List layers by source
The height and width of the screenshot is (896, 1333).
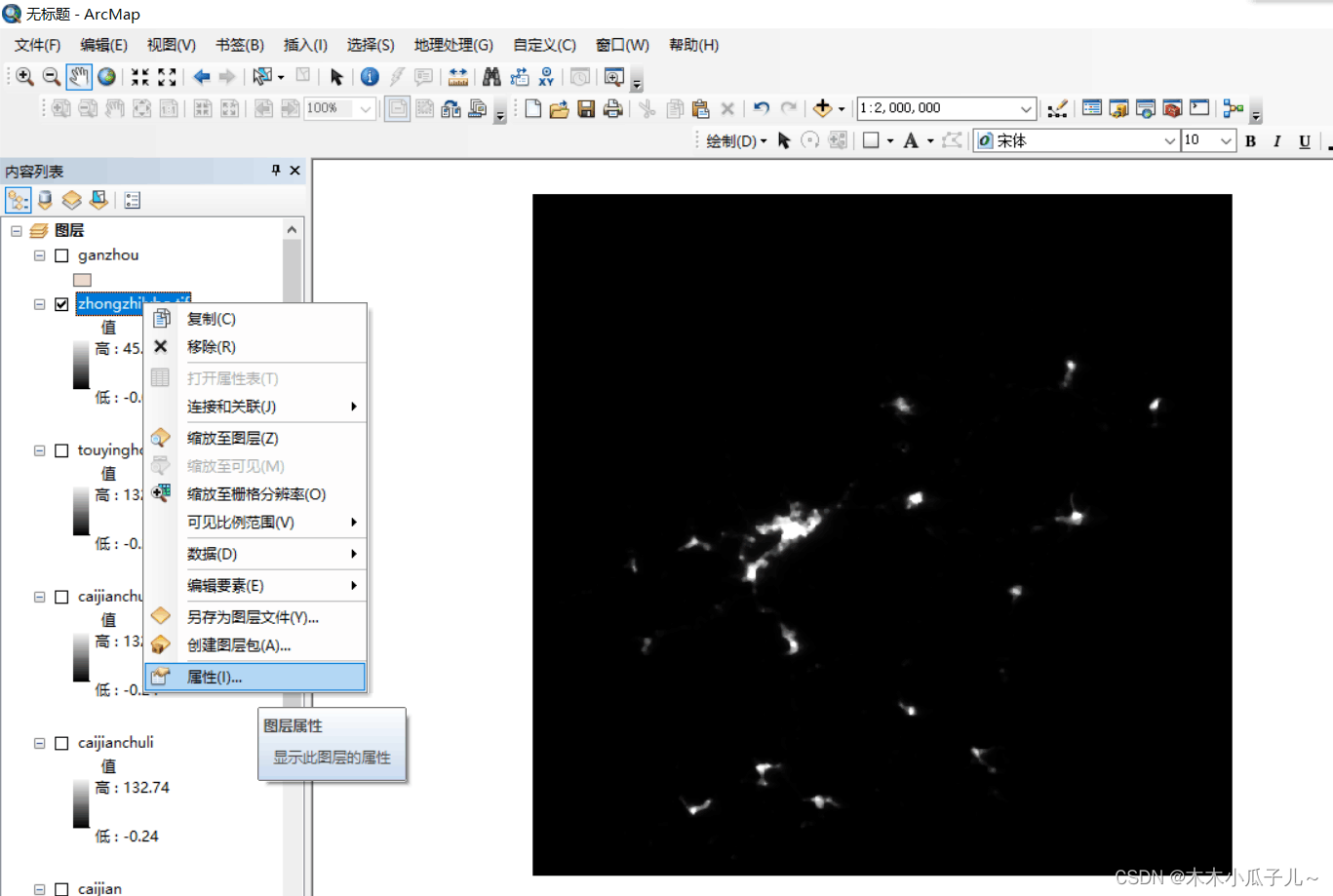point(45,200)
